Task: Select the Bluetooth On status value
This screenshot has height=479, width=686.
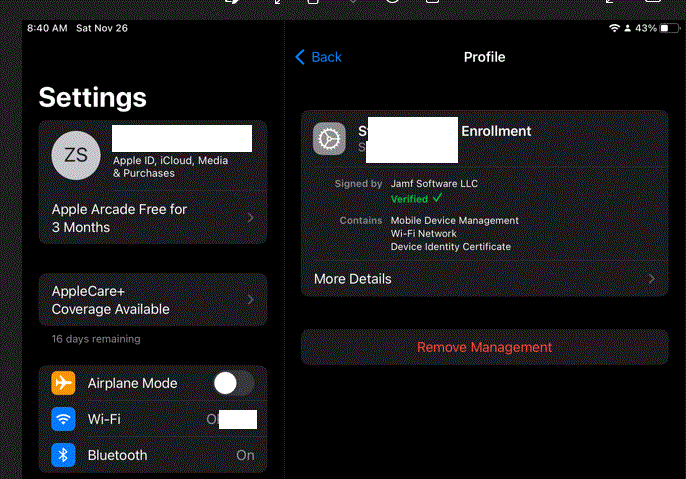Action: click(245, 455)
